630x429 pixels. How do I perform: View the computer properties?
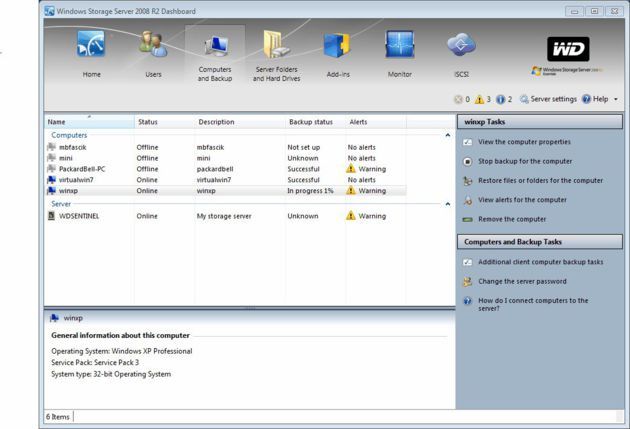524,142
